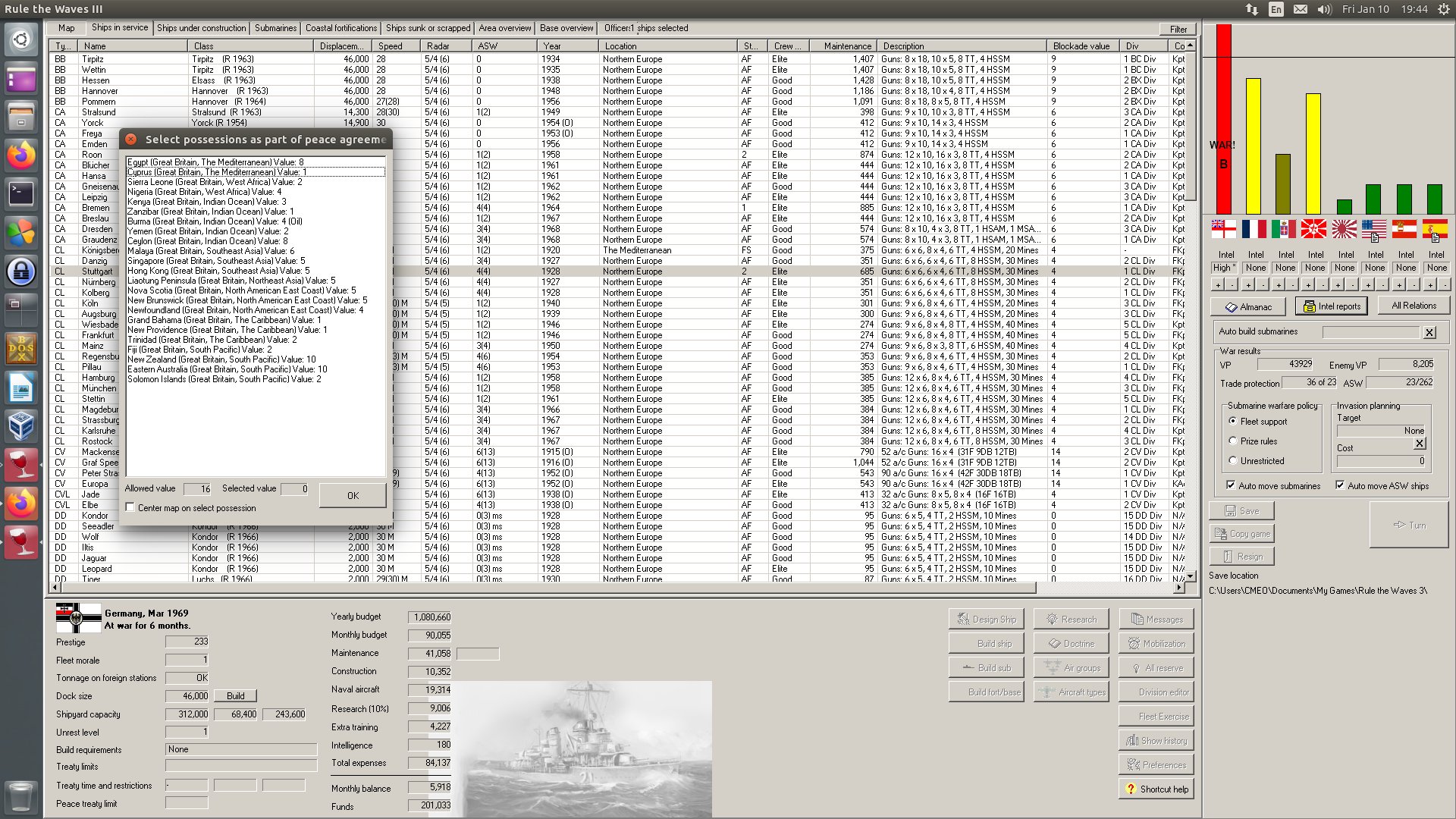Clear the invasion planning target
Screen dimensions: 1456x819
(x=1420, y=444)
